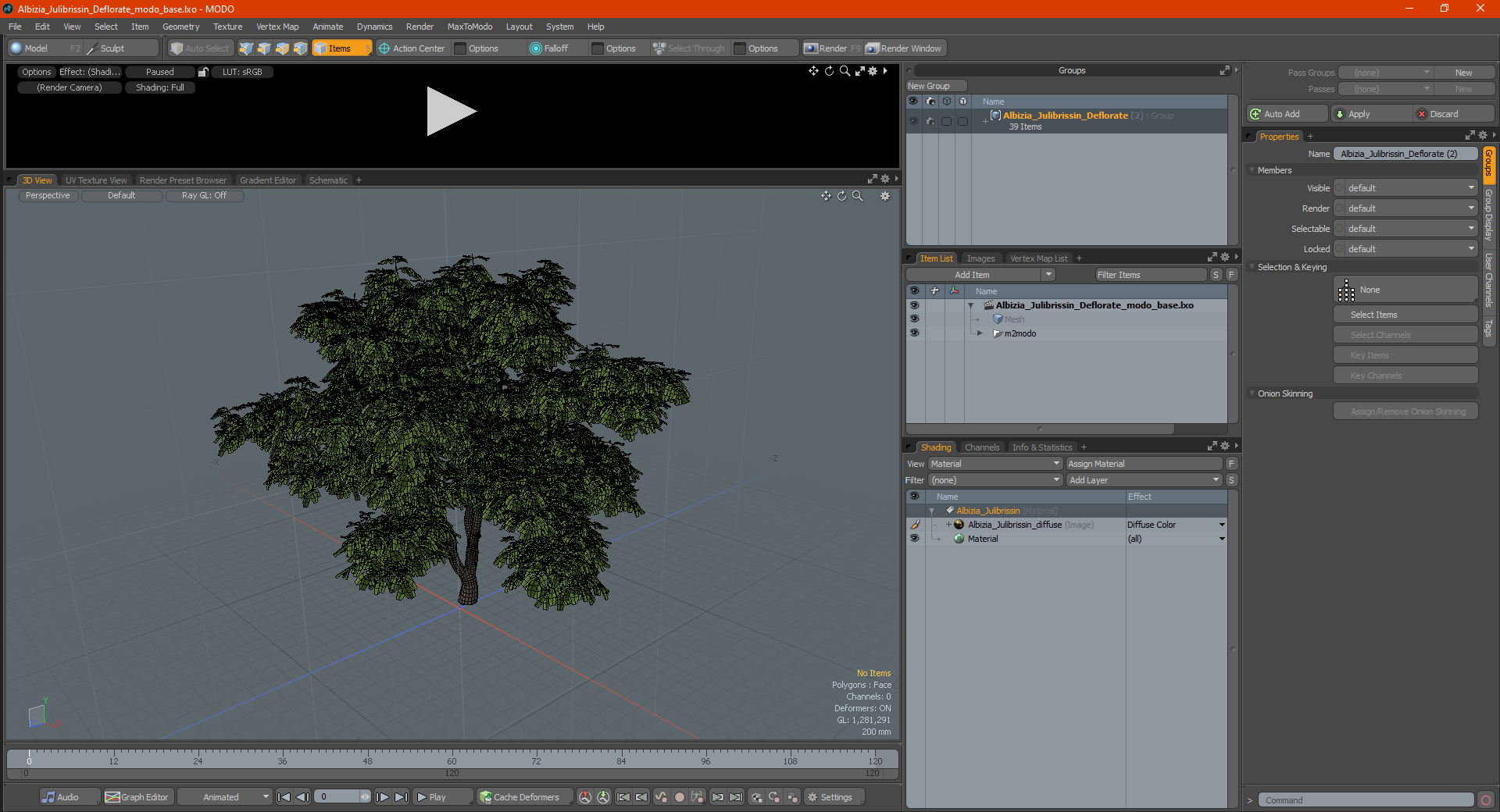1500x812 pixels.
Task: Open Add Layer dropdown
Action: [x=1144, y=480]
